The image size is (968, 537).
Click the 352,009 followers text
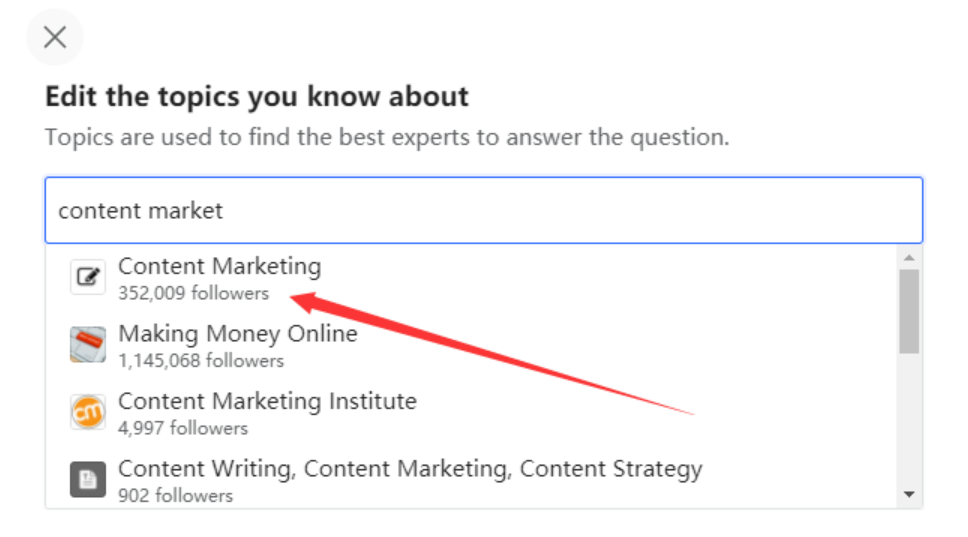[194, 293]
